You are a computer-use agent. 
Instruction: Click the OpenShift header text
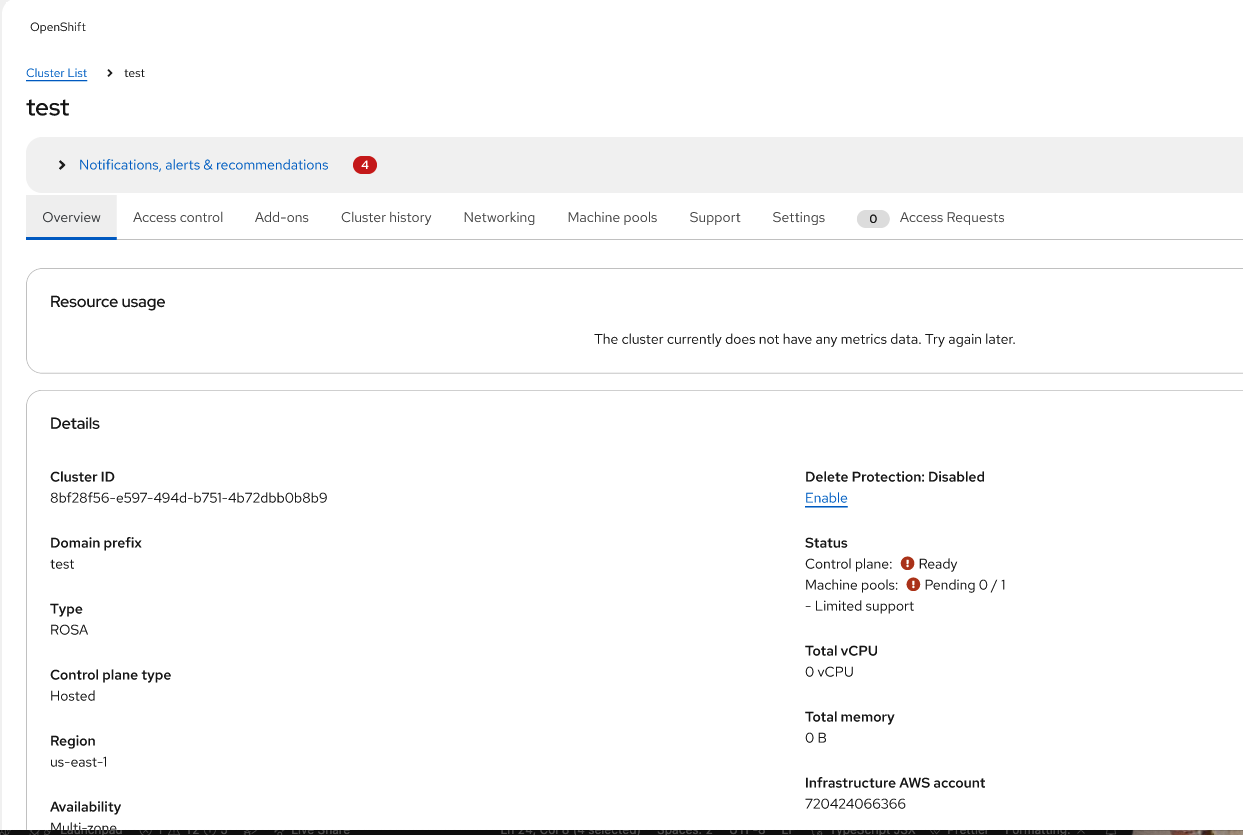click(58, 27)
